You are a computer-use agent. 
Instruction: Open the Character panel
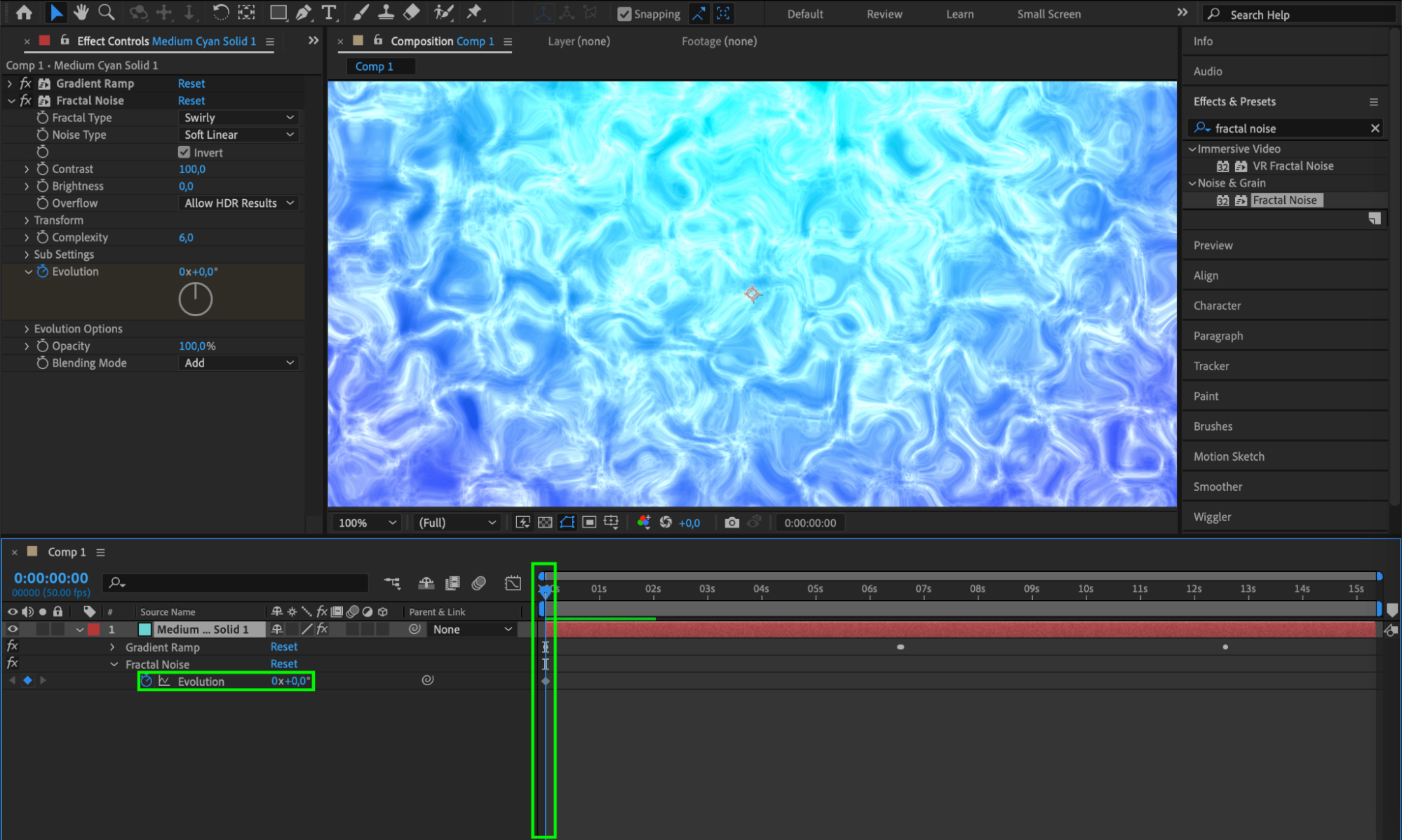[x=1217, y=306]
